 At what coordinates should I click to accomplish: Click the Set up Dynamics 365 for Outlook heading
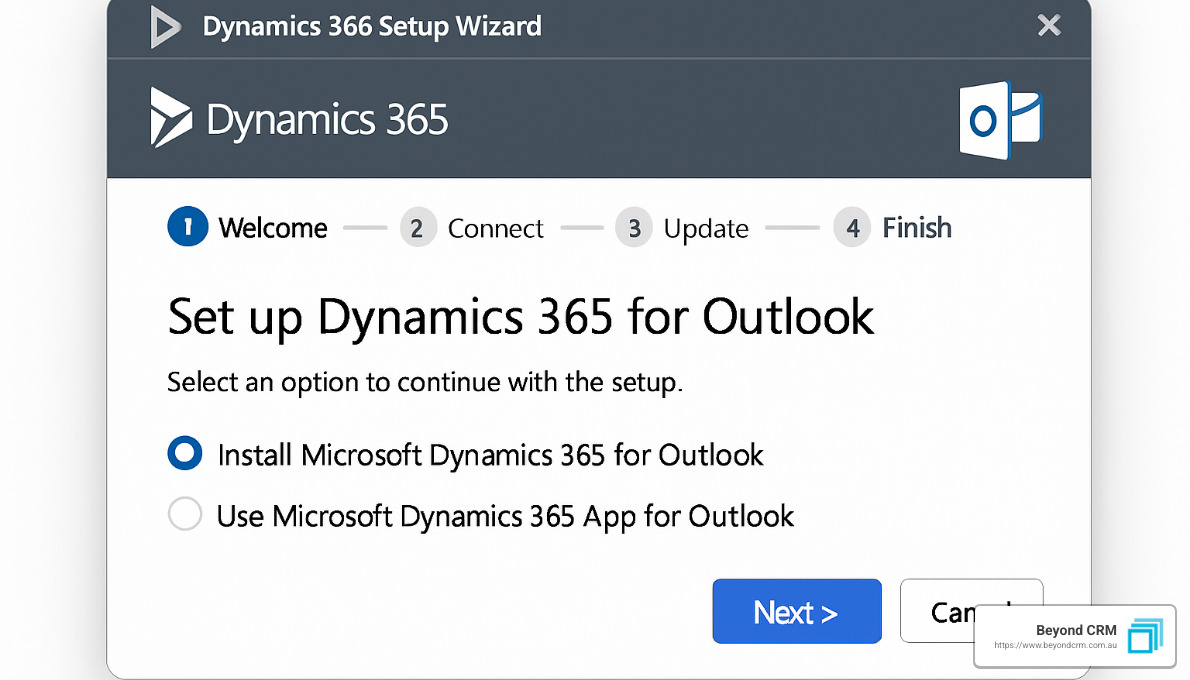click(521, 317)
